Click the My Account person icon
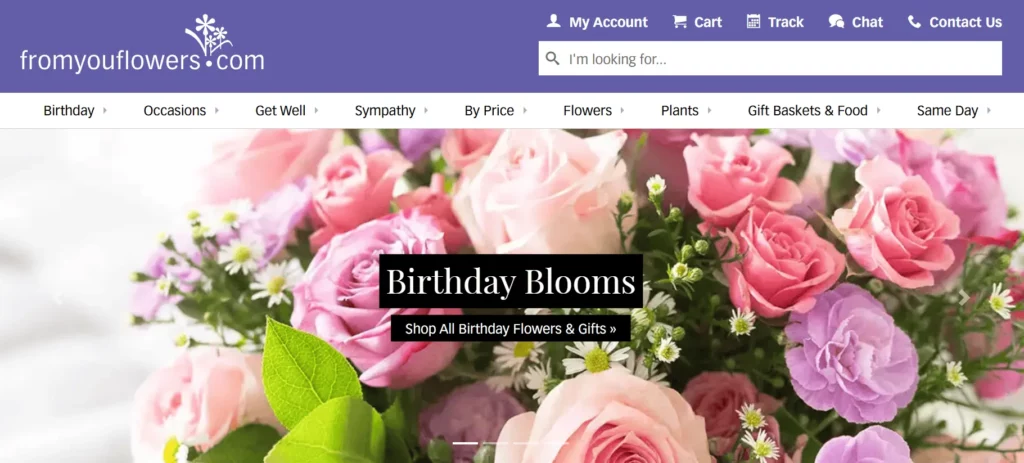 coord(553,21)
